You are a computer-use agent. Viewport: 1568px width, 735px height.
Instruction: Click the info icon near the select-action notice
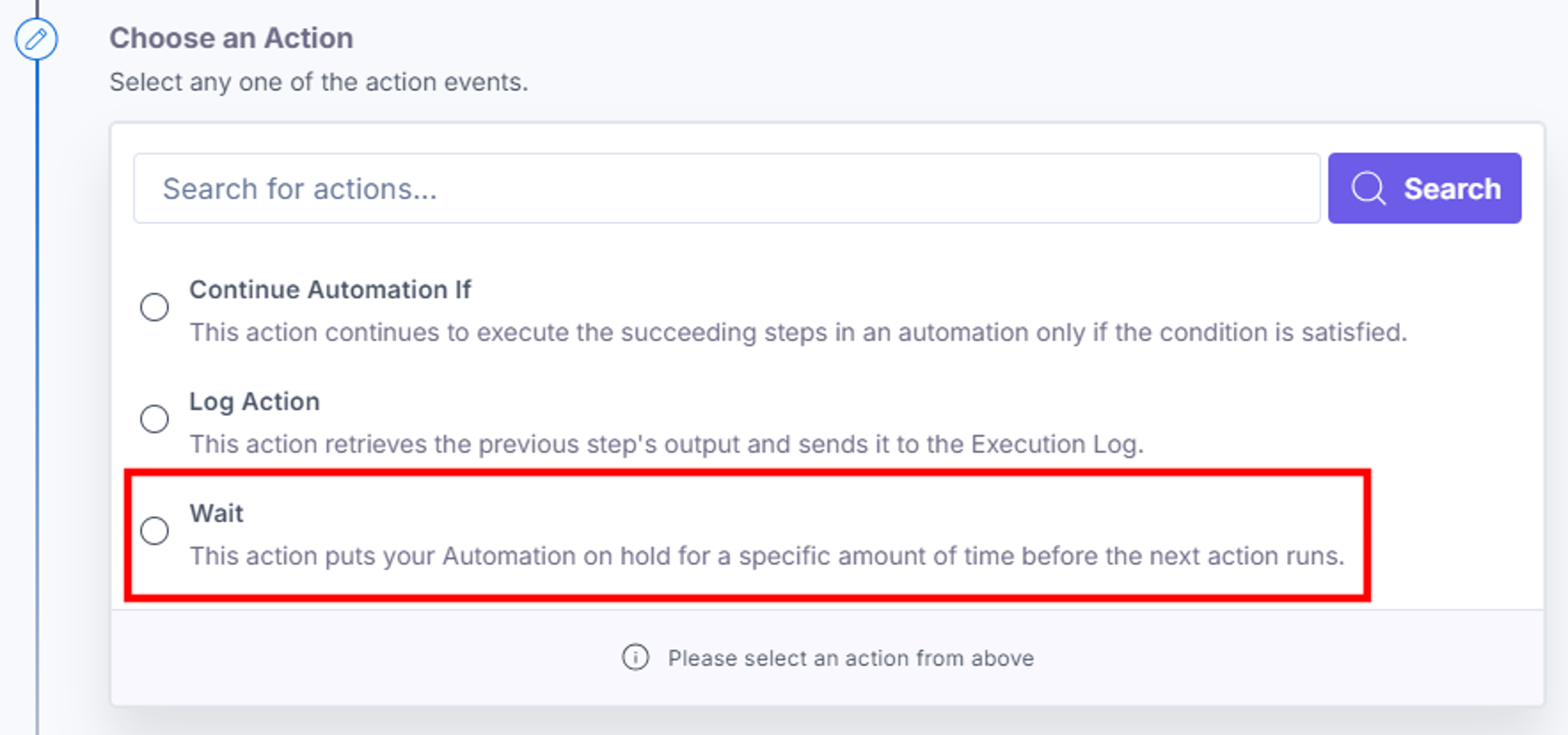635,658
